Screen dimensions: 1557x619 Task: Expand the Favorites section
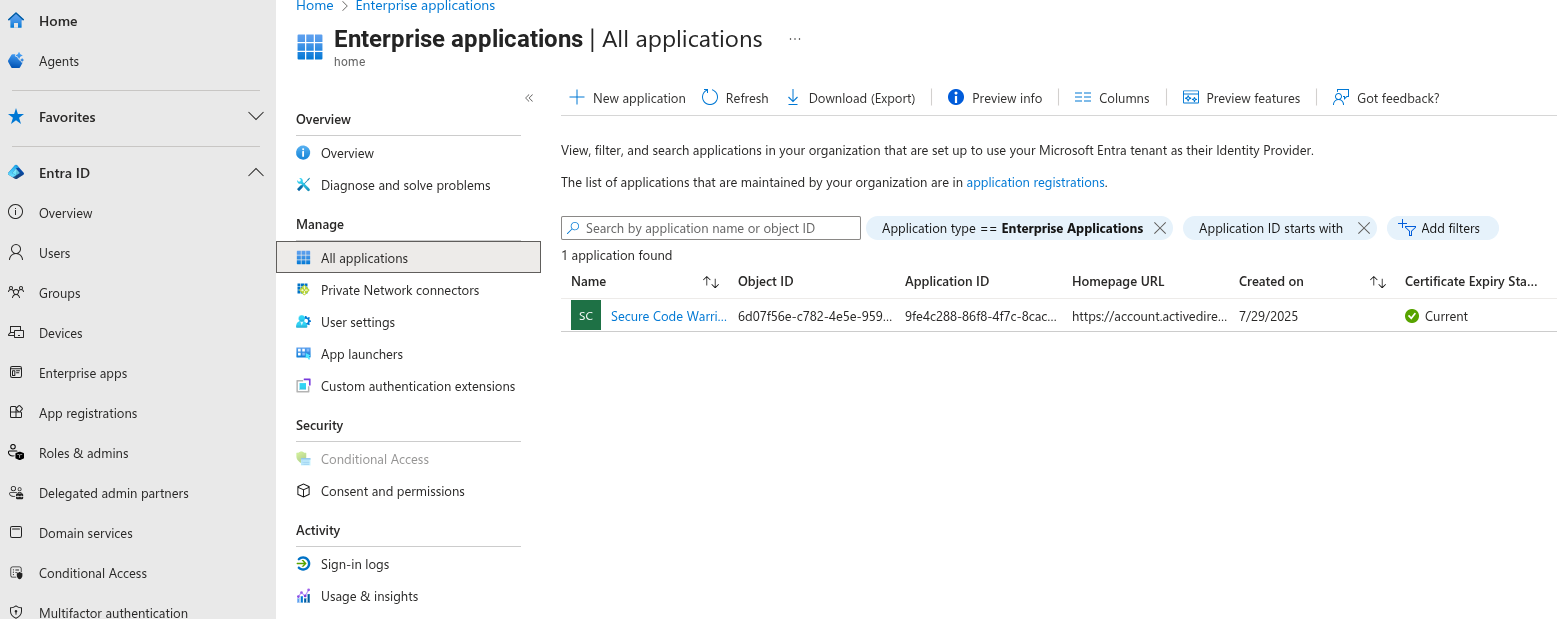pos(256,117)
